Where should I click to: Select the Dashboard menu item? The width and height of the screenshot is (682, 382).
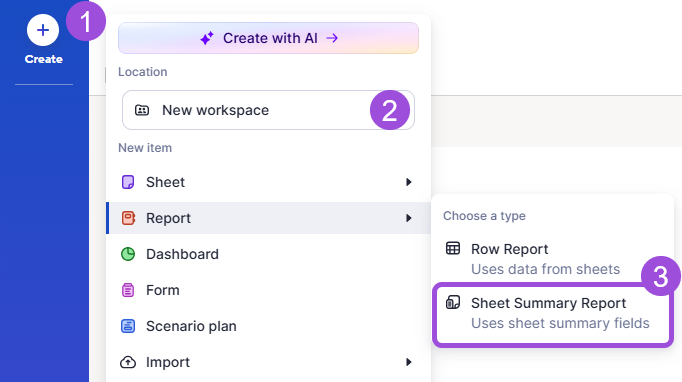tap(268, 254)
